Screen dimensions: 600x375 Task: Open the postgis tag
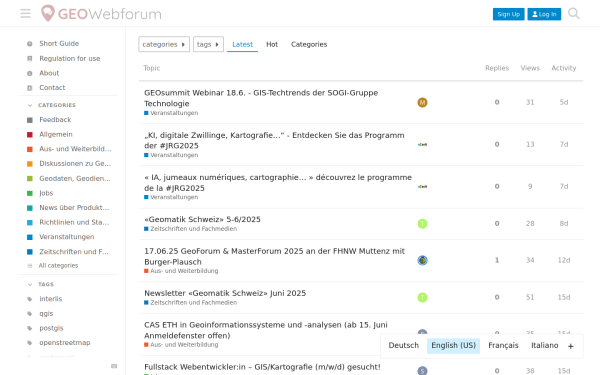tap(51, 328)
